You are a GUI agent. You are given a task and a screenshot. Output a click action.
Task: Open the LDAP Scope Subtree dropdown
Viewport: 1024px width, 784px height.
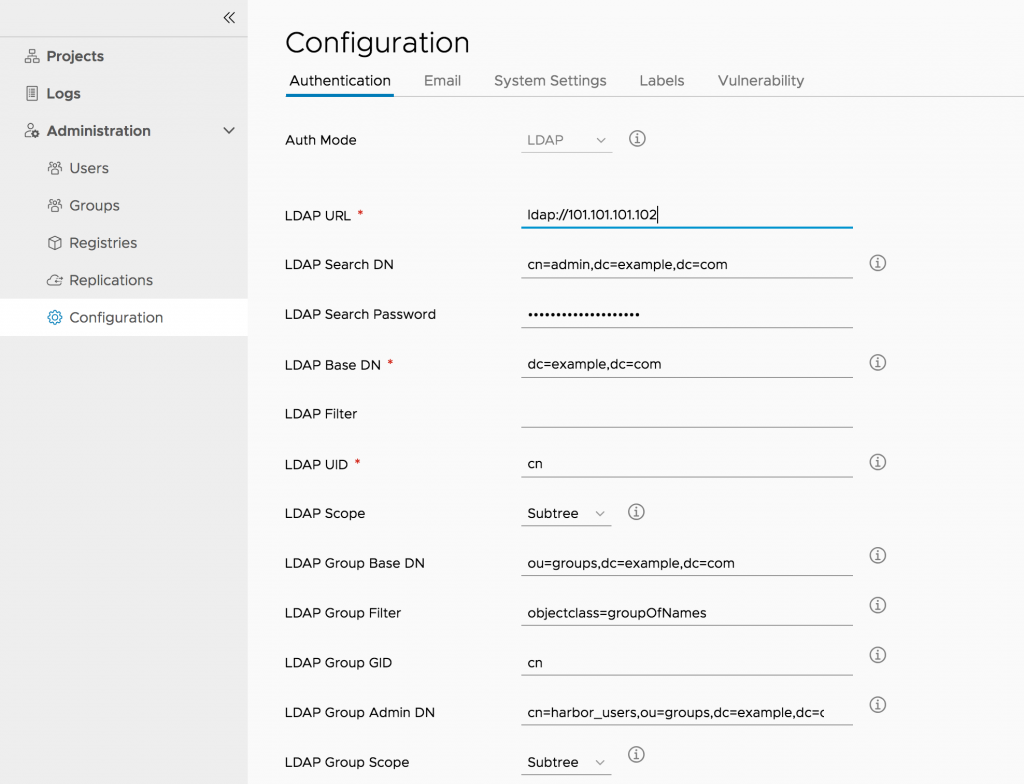566,514
